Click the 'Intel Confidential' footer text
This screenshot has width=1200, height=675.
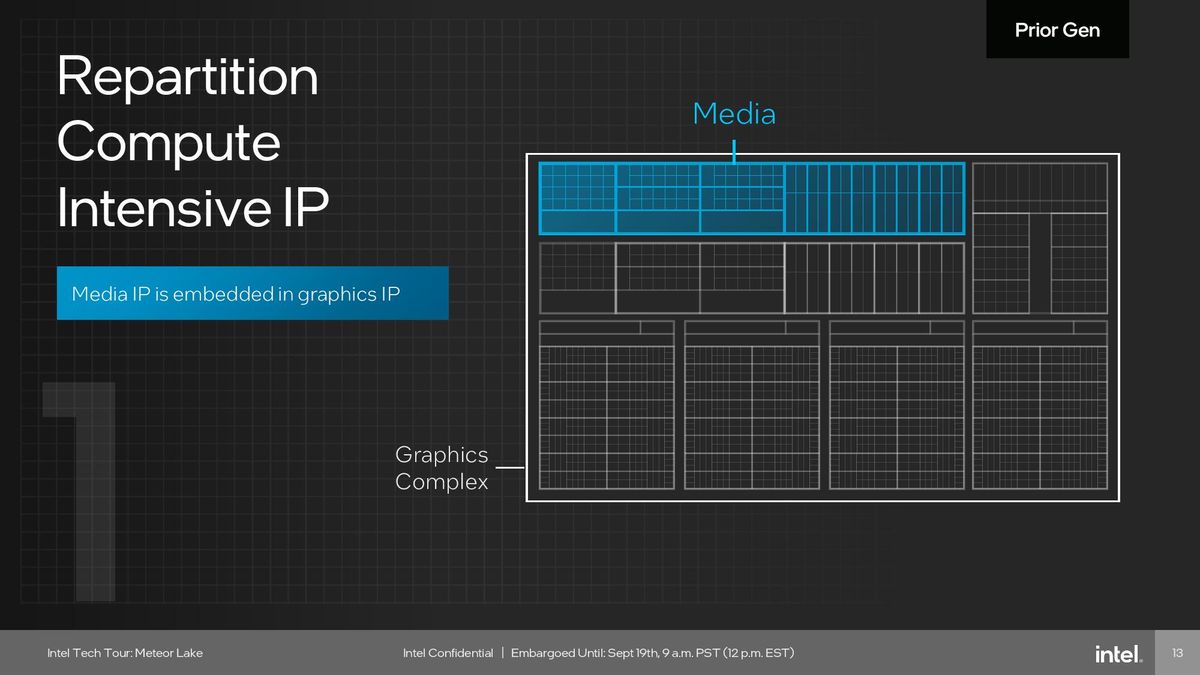pyautogui.click(x=448, y=653)
